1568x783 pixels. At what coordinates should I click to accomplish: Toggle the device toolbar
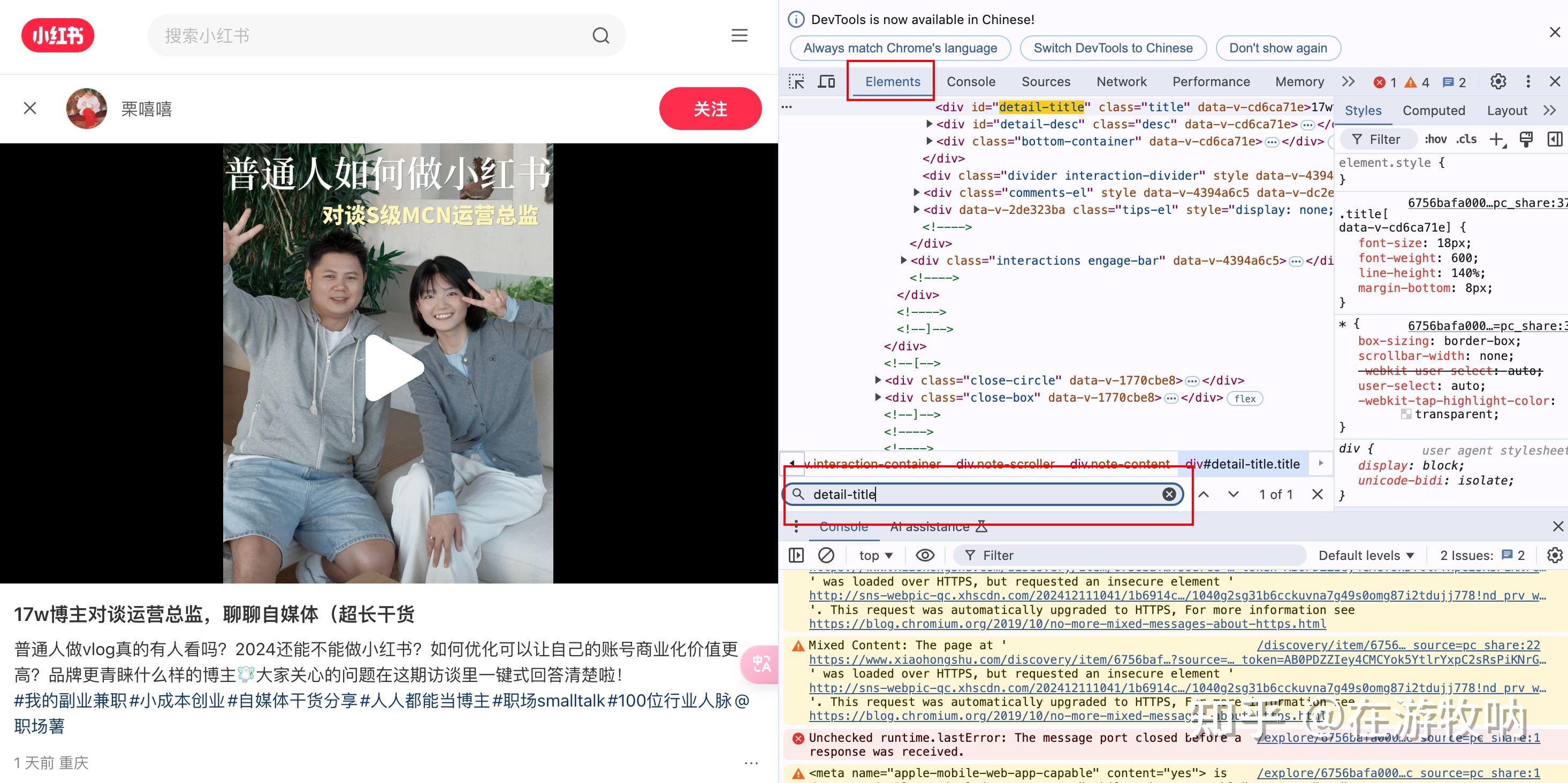click(x=826, y=81)
